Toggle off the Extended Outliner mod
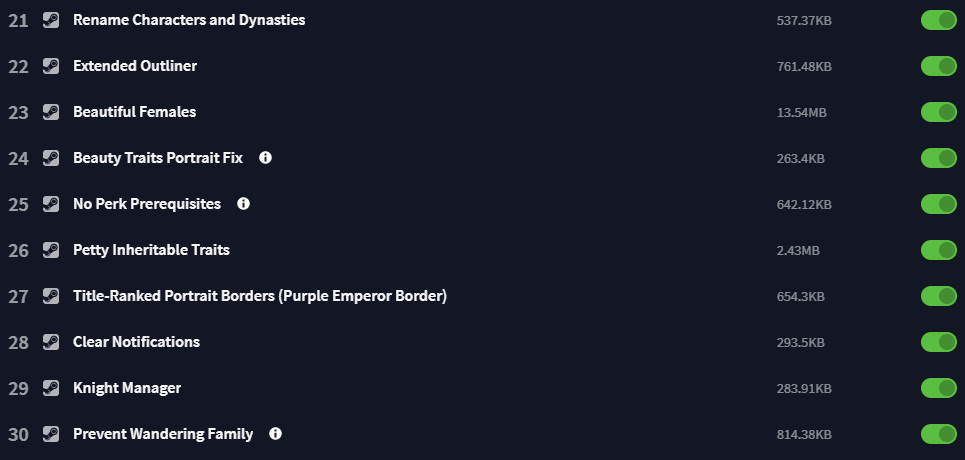This screenshot has width=965, height=460. (939, 66)
